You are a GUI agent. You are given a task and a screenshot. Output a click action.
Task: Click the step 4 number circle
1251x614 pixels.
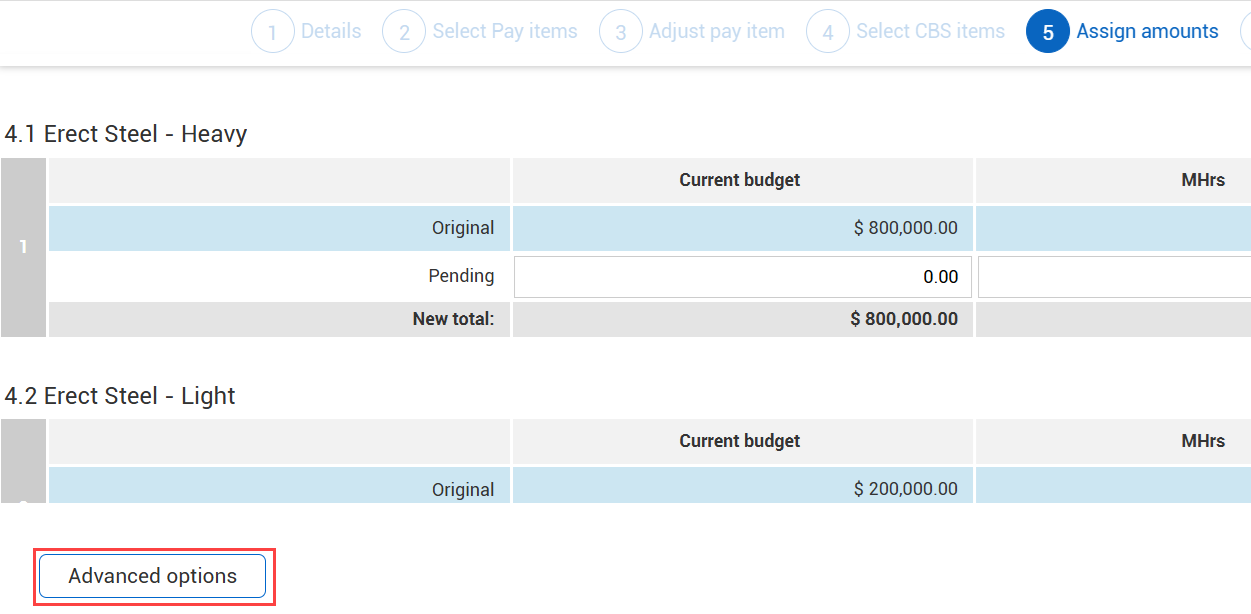coord(827,32)
